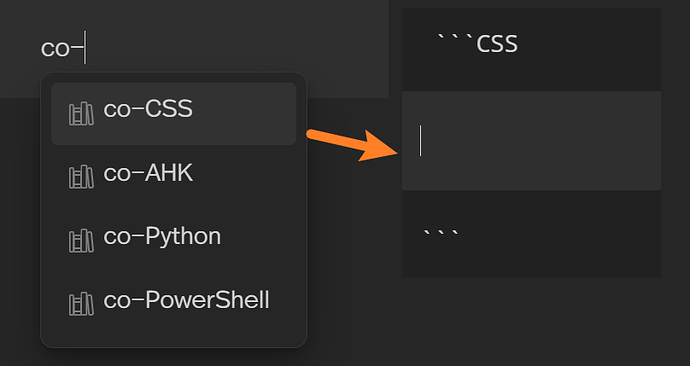The width and height of the screenshot is (690, 366).
Task: Click empty space below co-PowerShell in popup
Action: coord(174,341)
